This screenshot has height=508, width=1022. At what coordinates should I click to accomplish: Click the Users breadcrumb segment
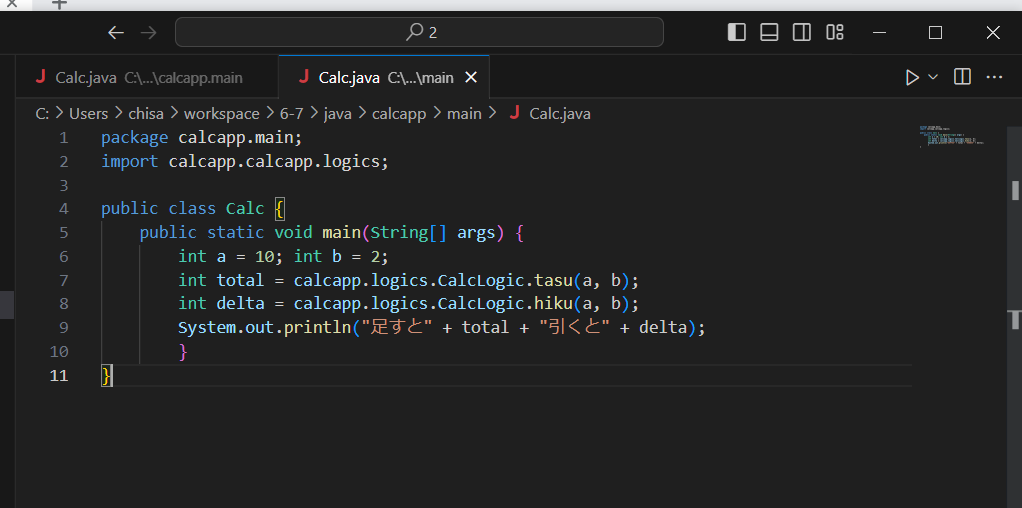pos(88,113)
